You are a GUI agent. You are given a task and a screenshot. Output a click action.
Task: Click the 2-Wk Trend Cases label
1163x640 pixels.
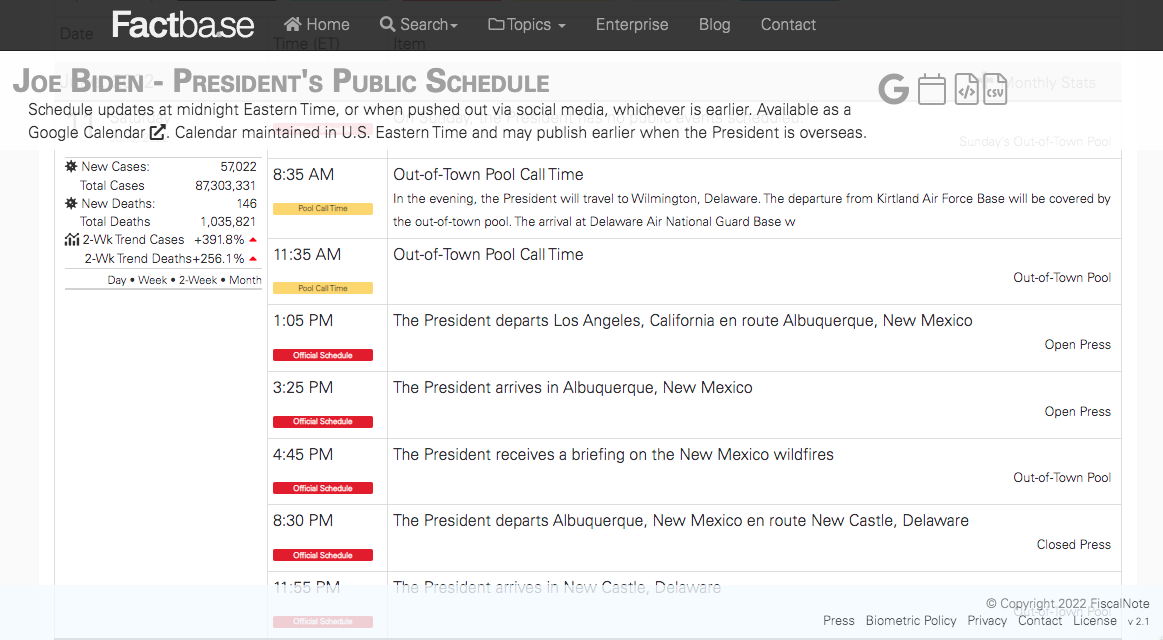(134, 240)
